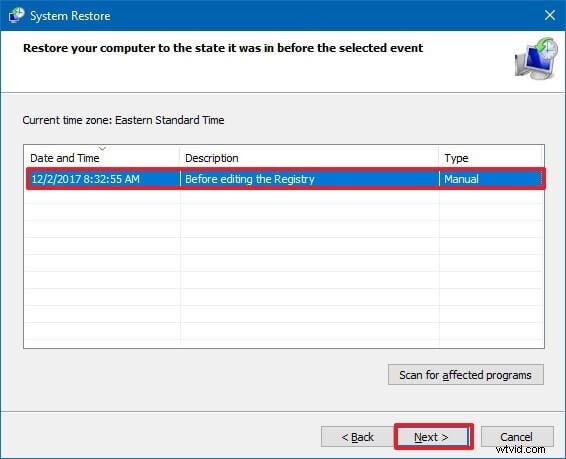Click divider between Description and Type headers

(x=439, y=158)
